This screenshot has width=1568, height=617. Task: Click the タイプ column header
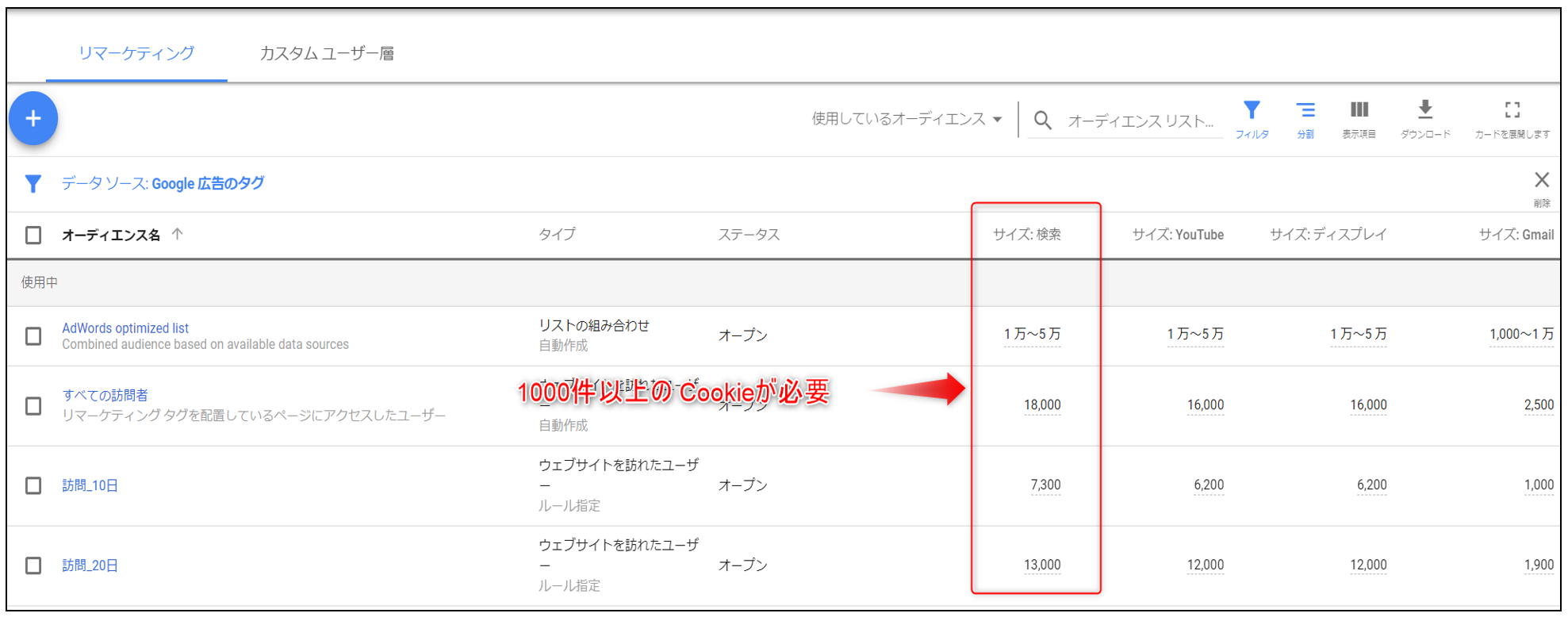coord(557,235)
